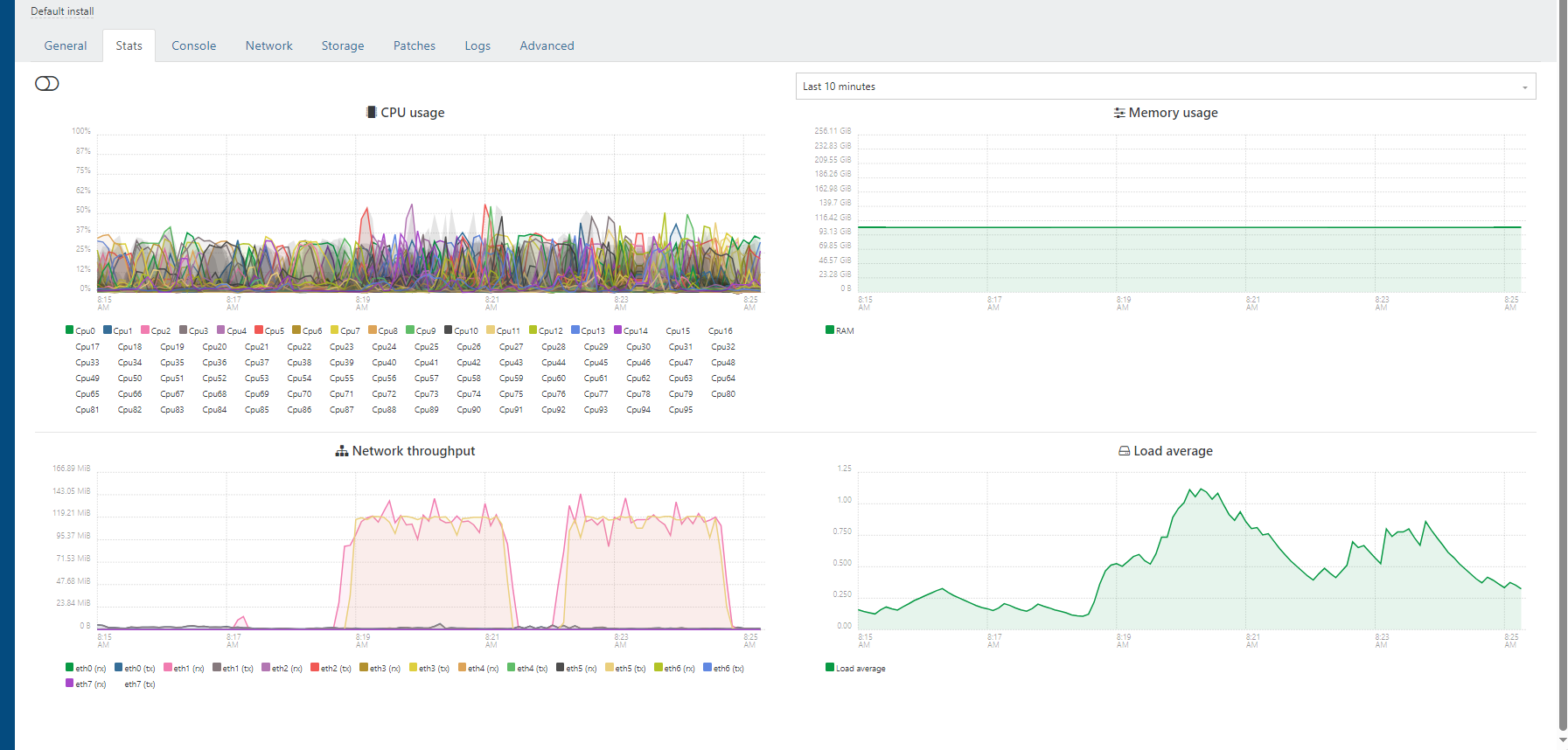This screenshot has width=1568, height=750.
Task: Open the Storage tab
Action: 342,45
